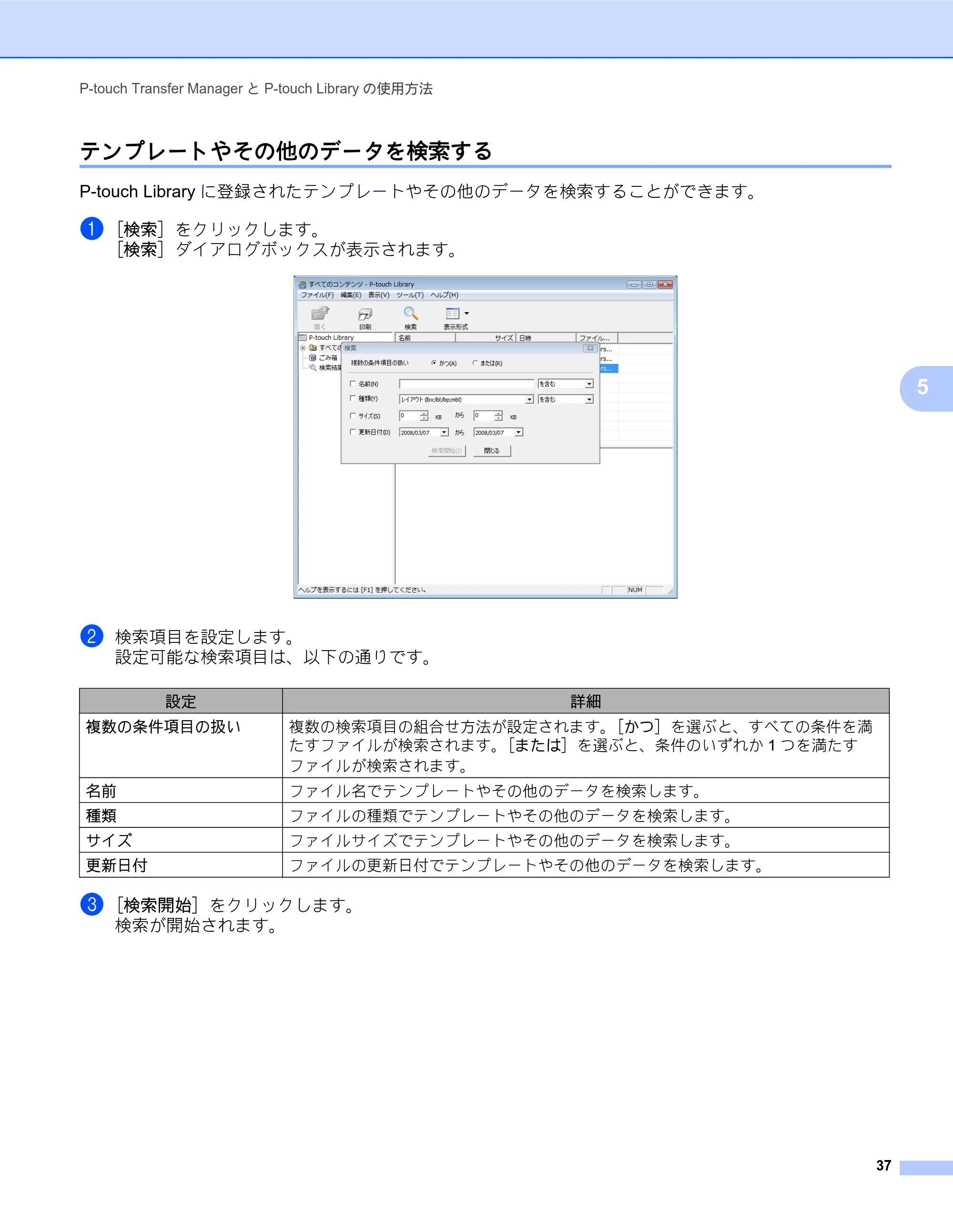Click the 更新日付 cell in settings table
Image resolution: width=953 pixels, height=1232 pixels.
click(181, 865)
